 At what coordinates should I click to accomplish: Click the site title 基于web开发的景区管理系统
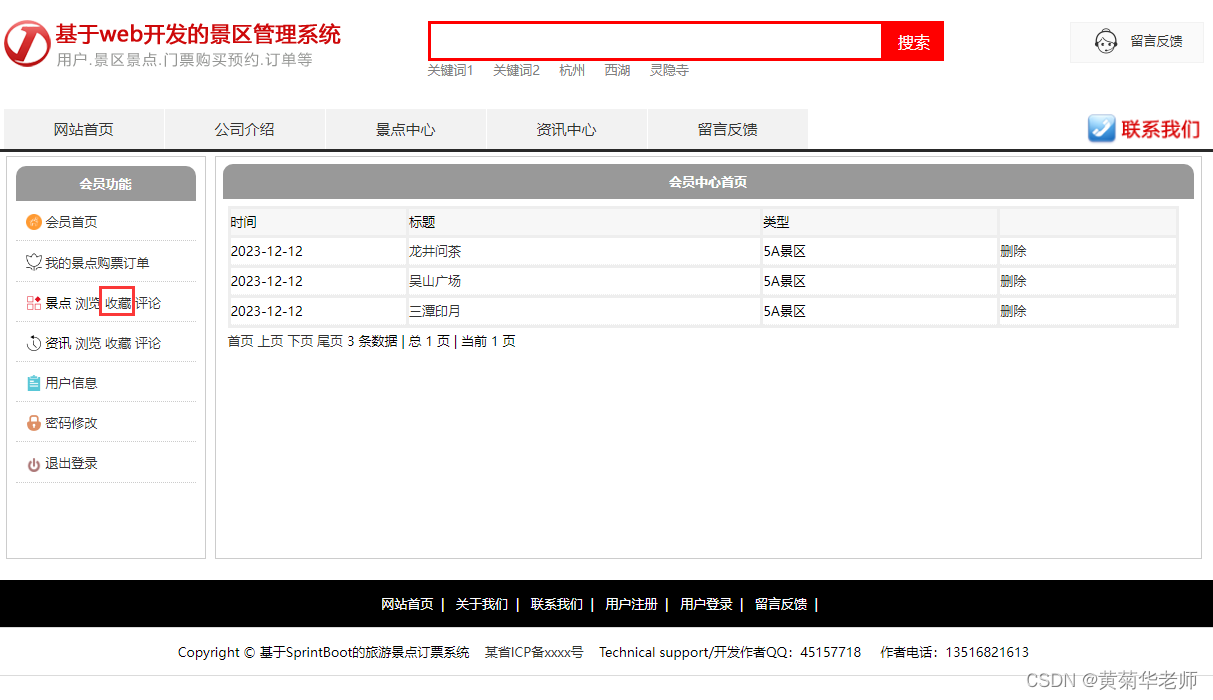[x=198, y=34]
